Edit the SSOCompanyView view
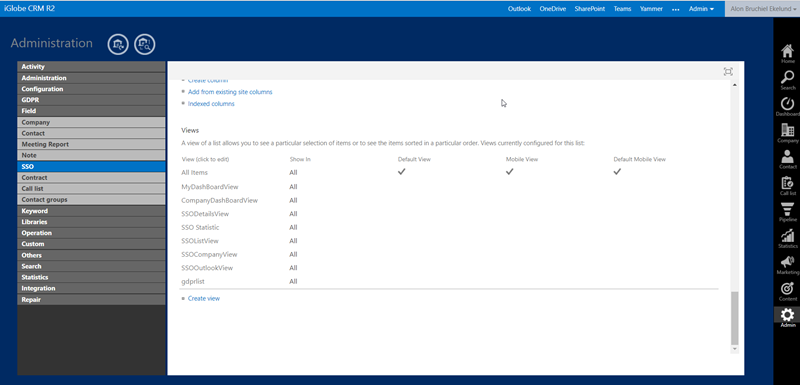This screenshot has width=800, height=385. (x=209, y=254)
